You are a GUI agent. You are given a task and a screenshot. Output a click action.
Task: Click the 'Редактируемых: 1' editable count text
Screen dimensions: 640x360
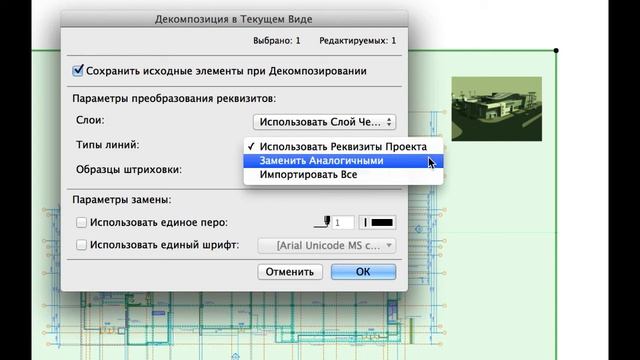(x=358, y=41)
